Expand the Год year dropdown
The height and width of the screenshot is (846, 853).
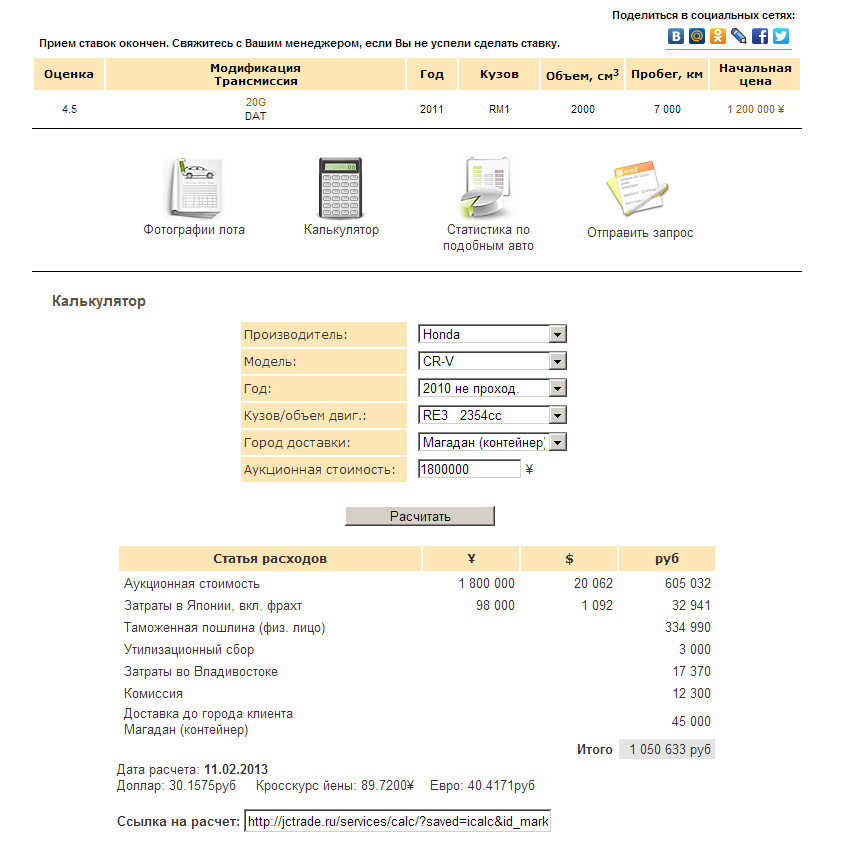558,388
